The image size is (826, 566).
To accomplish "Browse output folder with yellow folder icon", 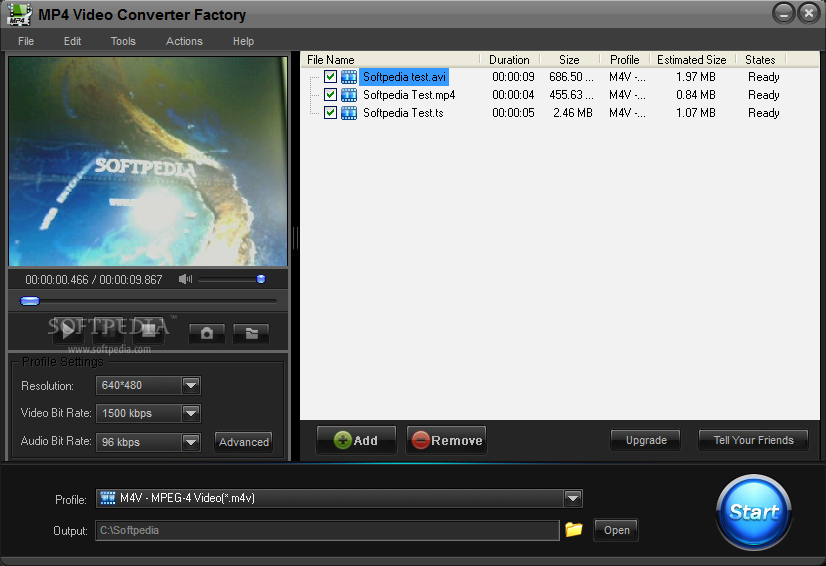I will click(x=574, y=529).
